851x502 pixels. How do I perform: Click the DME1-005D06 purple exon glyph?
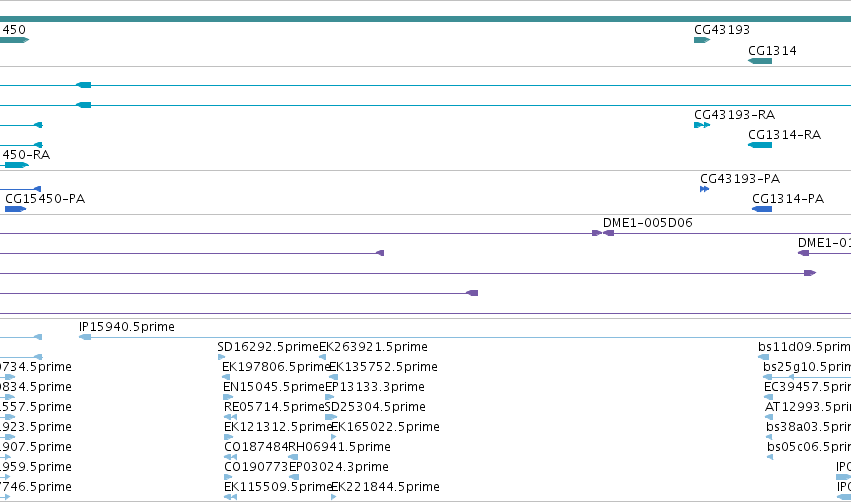coord(608,233)
